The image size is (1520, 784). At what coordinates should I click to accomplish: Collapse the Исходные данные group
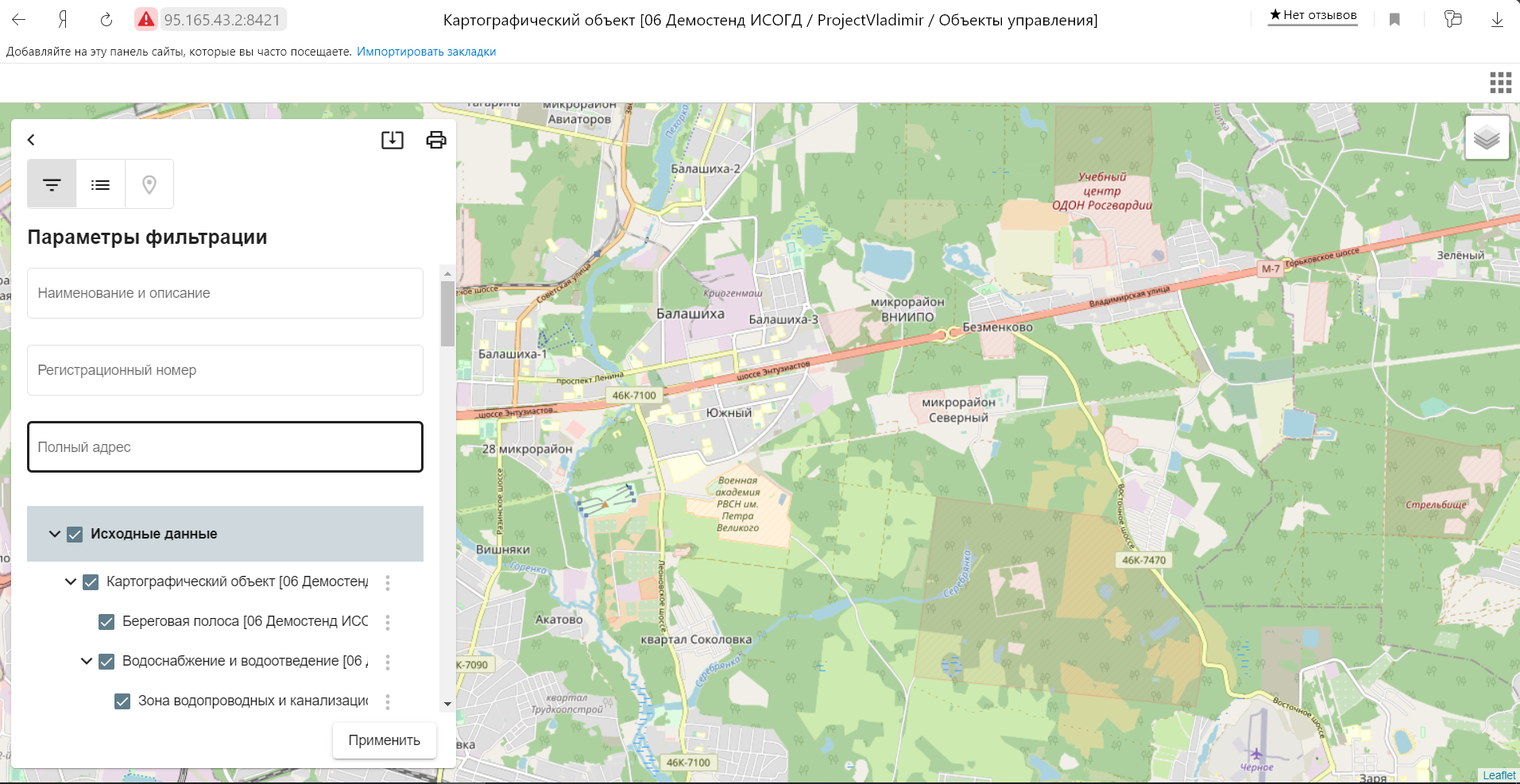54,534
